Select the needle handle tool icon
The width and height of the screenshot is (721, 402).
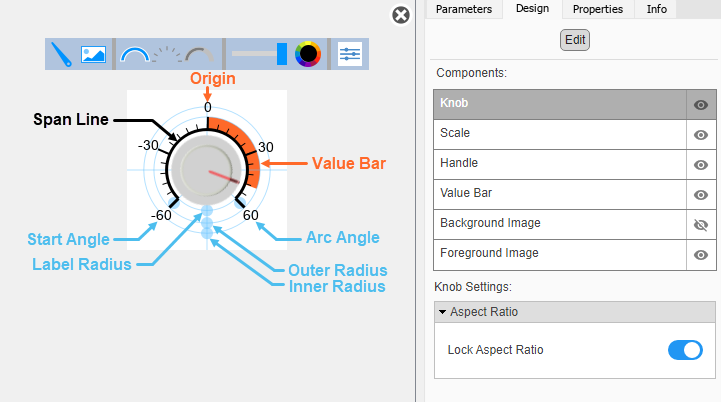(x=63, y=53)
